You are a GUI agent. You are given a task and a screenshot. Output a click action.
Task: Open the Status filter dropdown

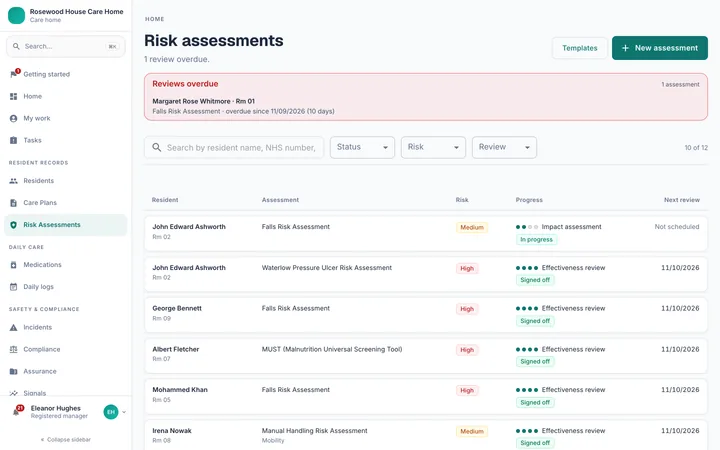[362, 147]
